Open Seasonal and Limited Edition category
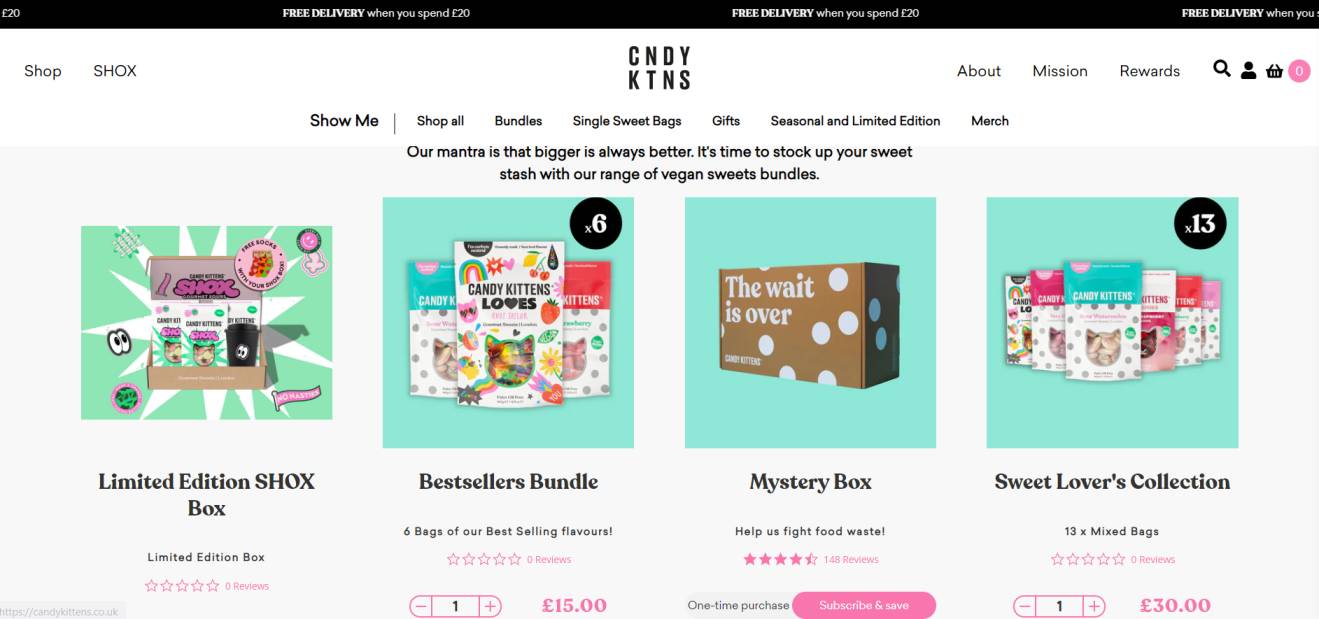The height and width of the screenshot is (619, 1319). [x=855, y=121]
